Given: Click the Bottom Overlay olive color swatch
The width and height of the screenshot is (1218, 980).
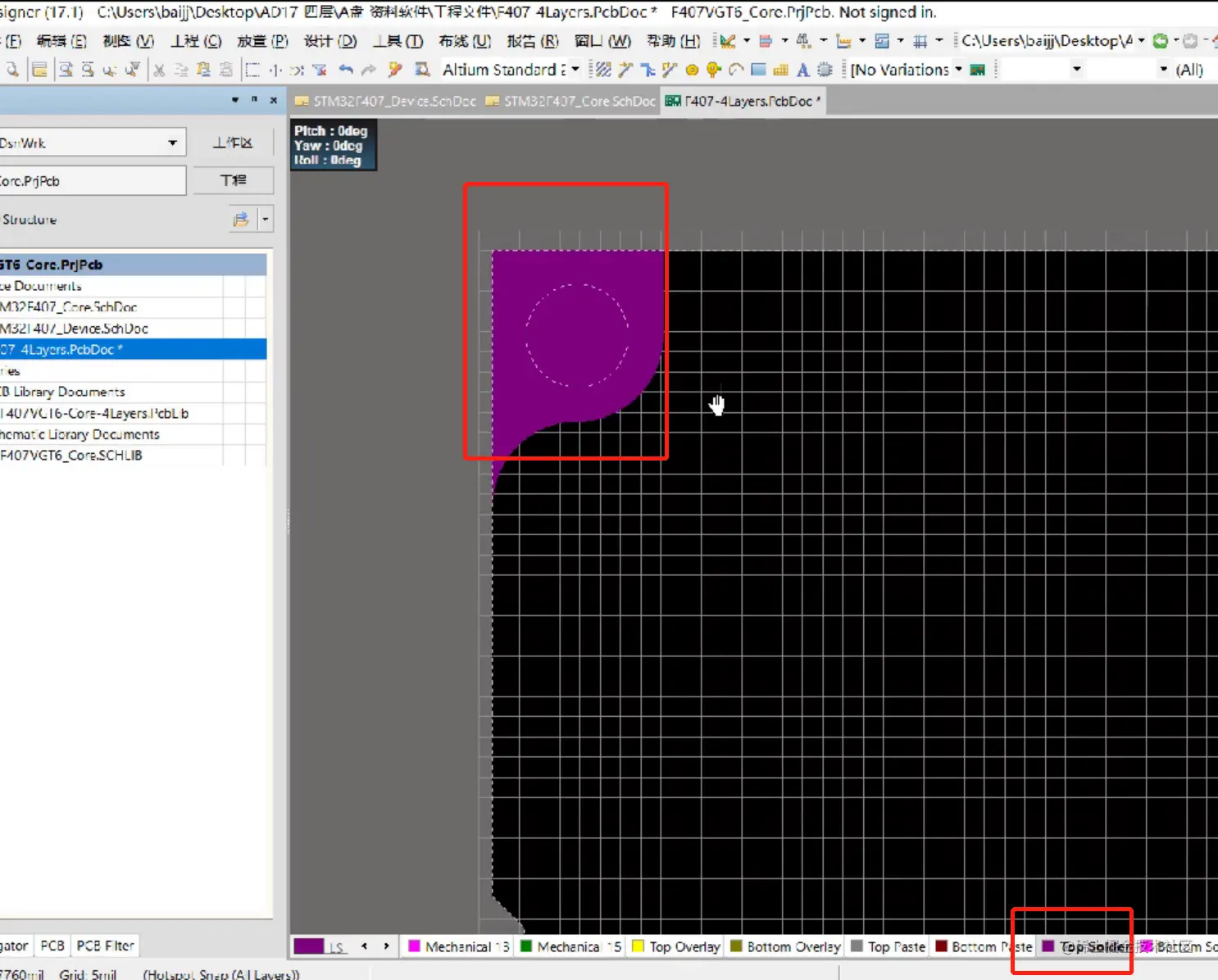Looking at the screenshot, I should click(x=735, y=946).
